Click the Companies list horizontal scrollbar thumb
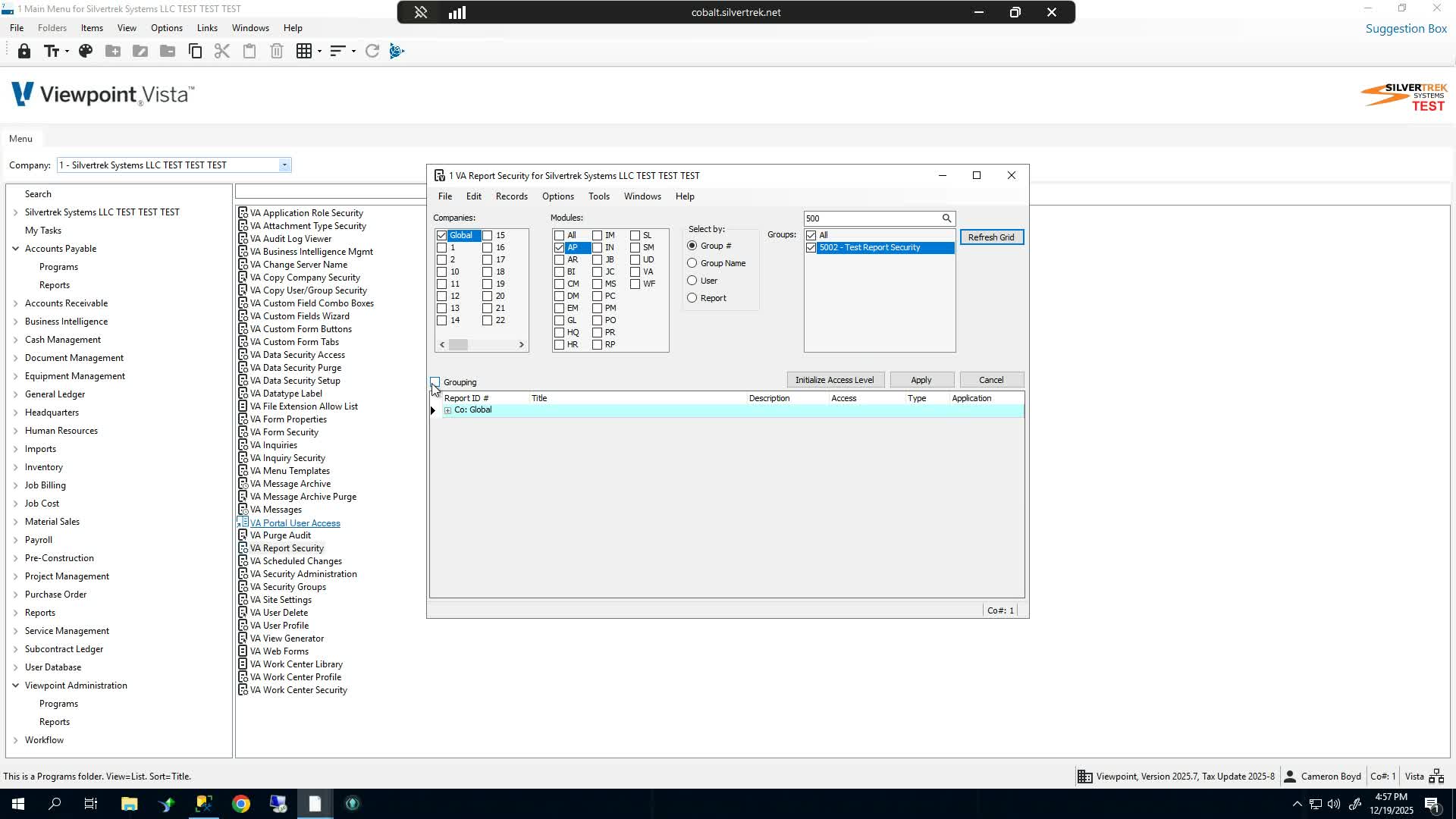1456x819 pixels. point(458,345)
